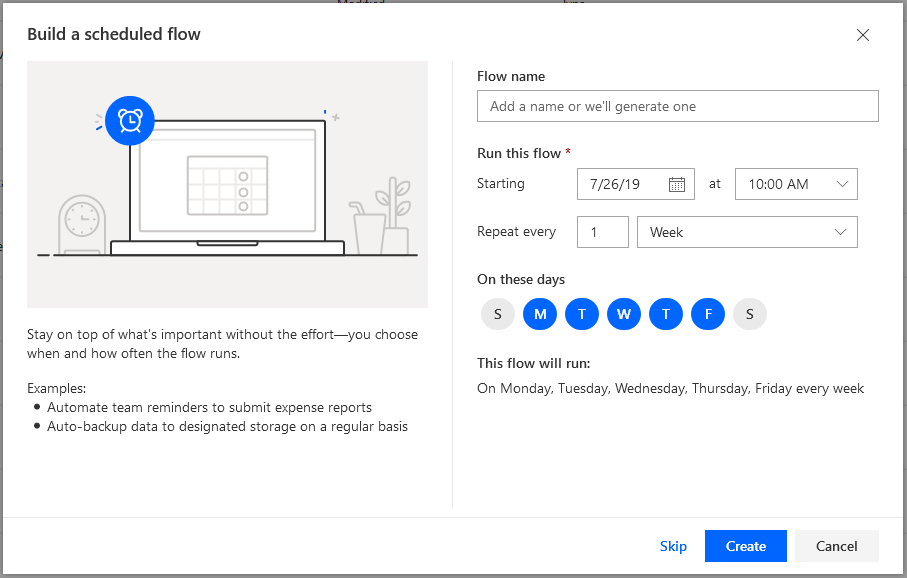Click the blue alarm clock illustration icon
This screenshot has height=578, width=907.
click(x=129, y=120)
